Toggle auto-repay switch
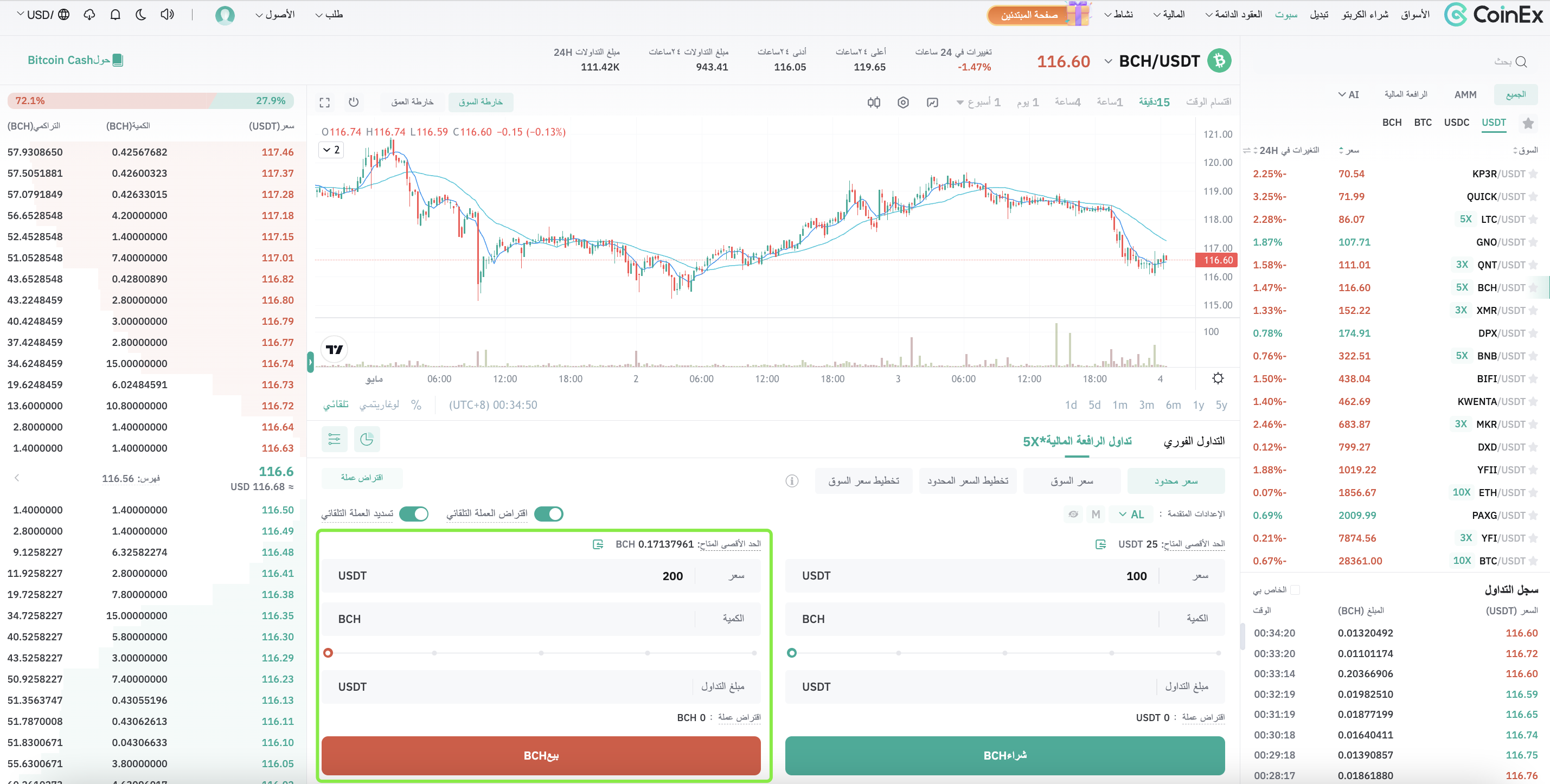 (x=413, y=514)
